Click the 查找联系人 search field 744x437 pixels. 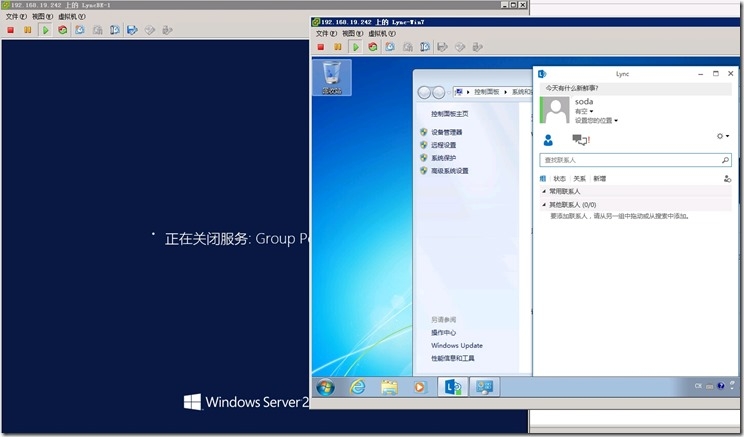pyautogui.click(x=635, y=160)
